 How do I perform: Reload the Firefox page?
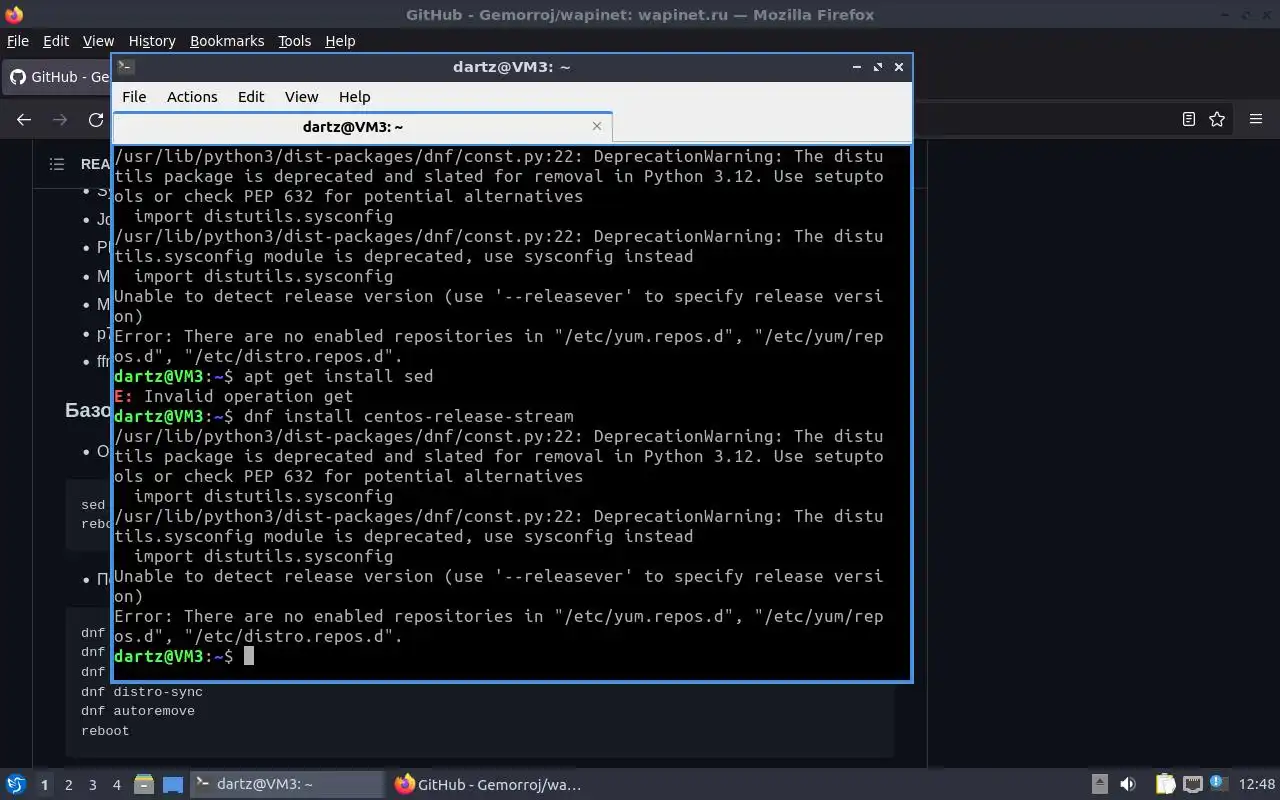(96, 119)
